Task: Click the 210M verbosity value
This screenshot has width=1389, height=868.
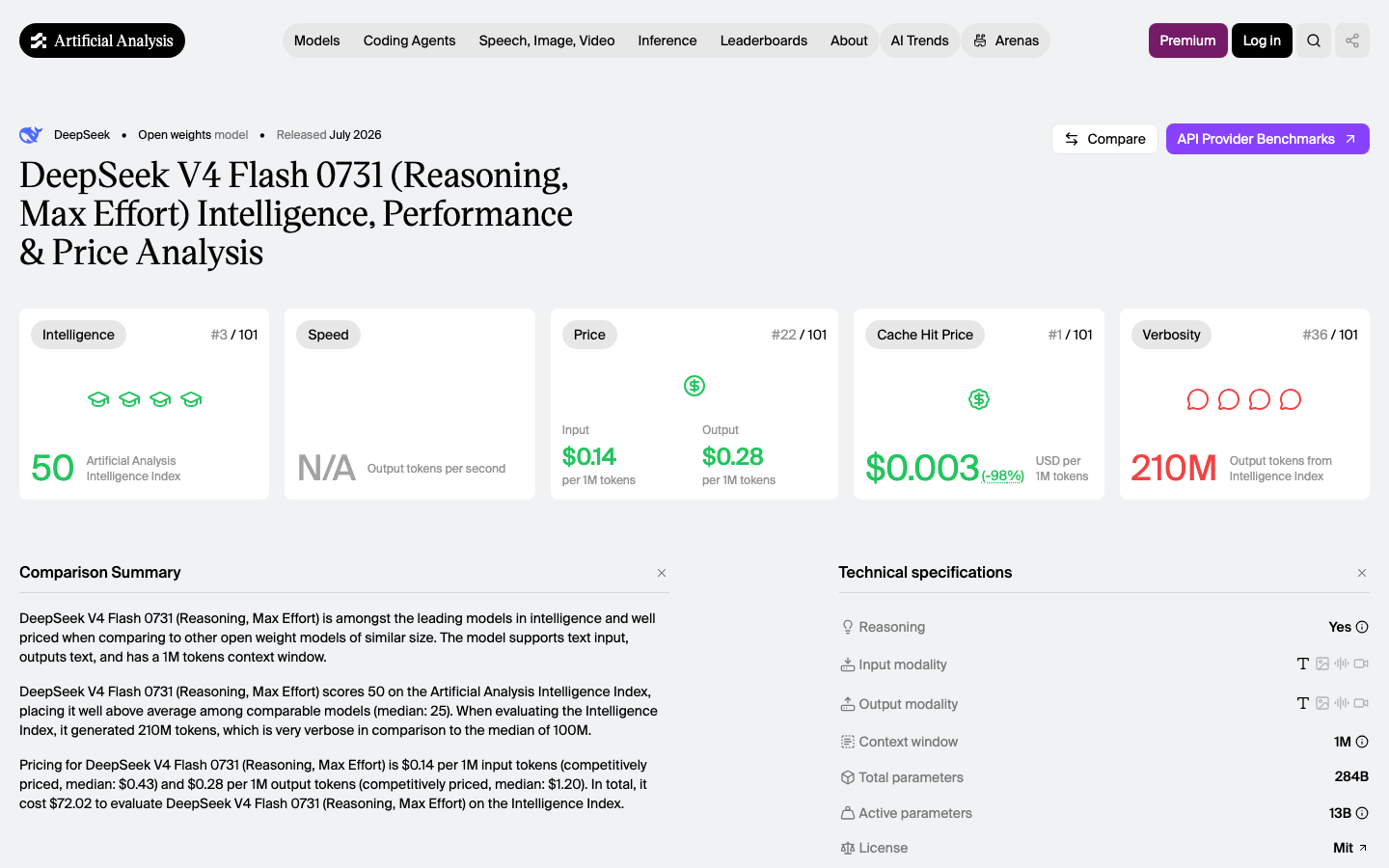Action: (1174, 468)
